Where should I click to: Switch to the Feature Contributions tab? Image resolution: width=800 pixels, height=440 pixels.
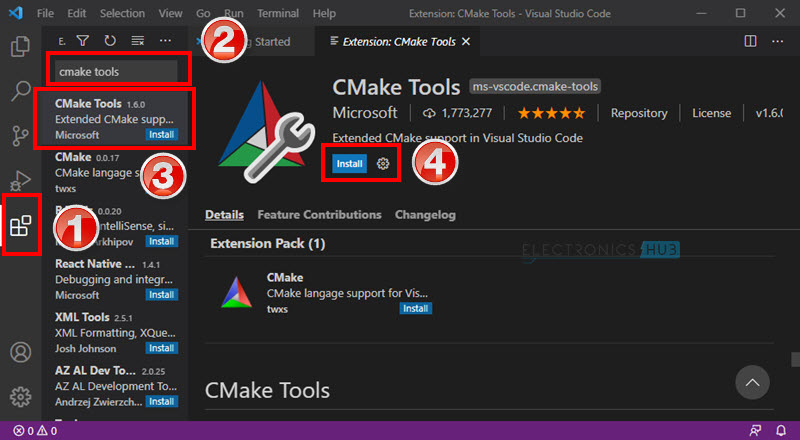coord(319,215)
